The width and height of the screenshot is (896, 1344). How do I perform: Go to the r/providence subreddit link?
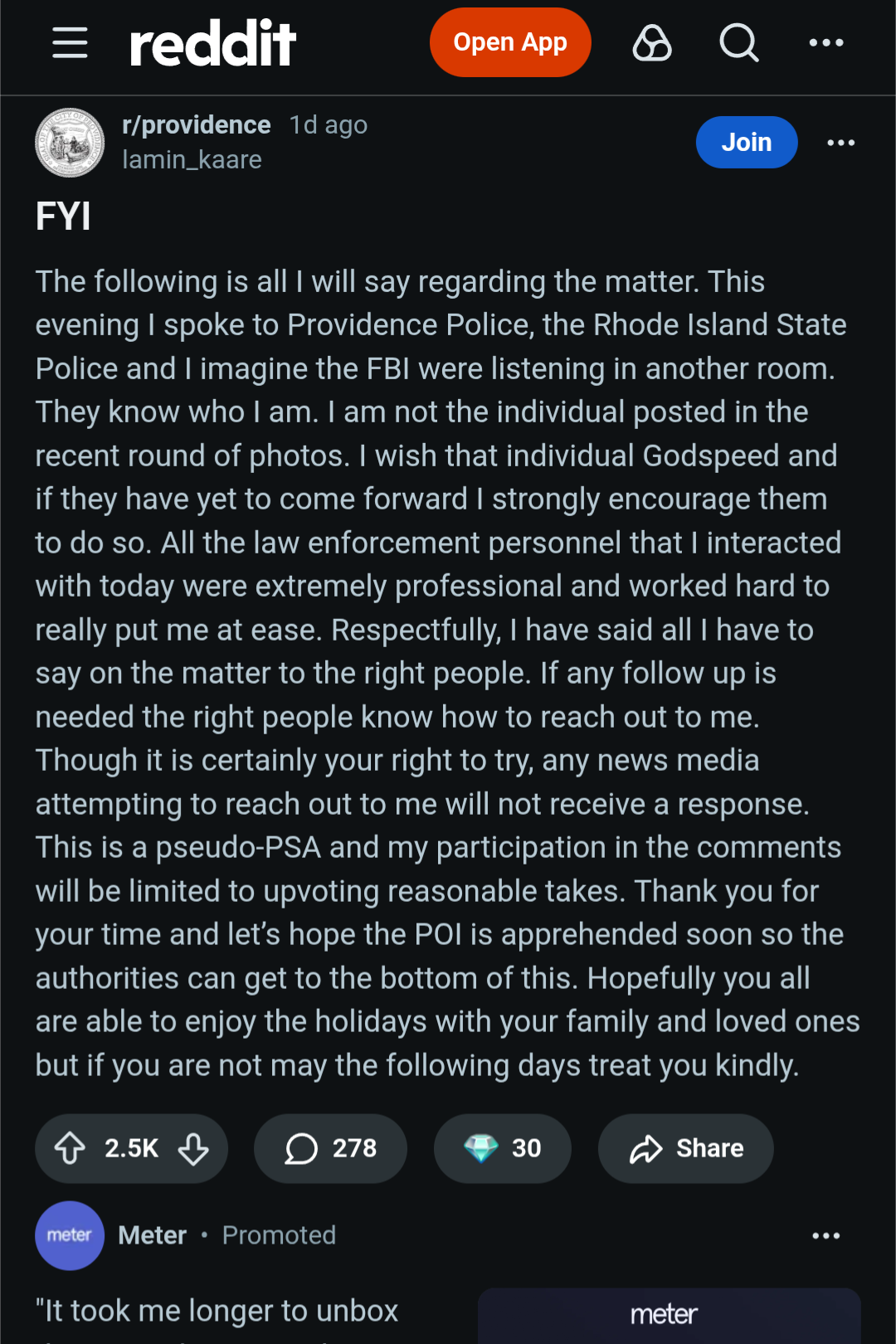pyautogui.click(x=196, y=124)
